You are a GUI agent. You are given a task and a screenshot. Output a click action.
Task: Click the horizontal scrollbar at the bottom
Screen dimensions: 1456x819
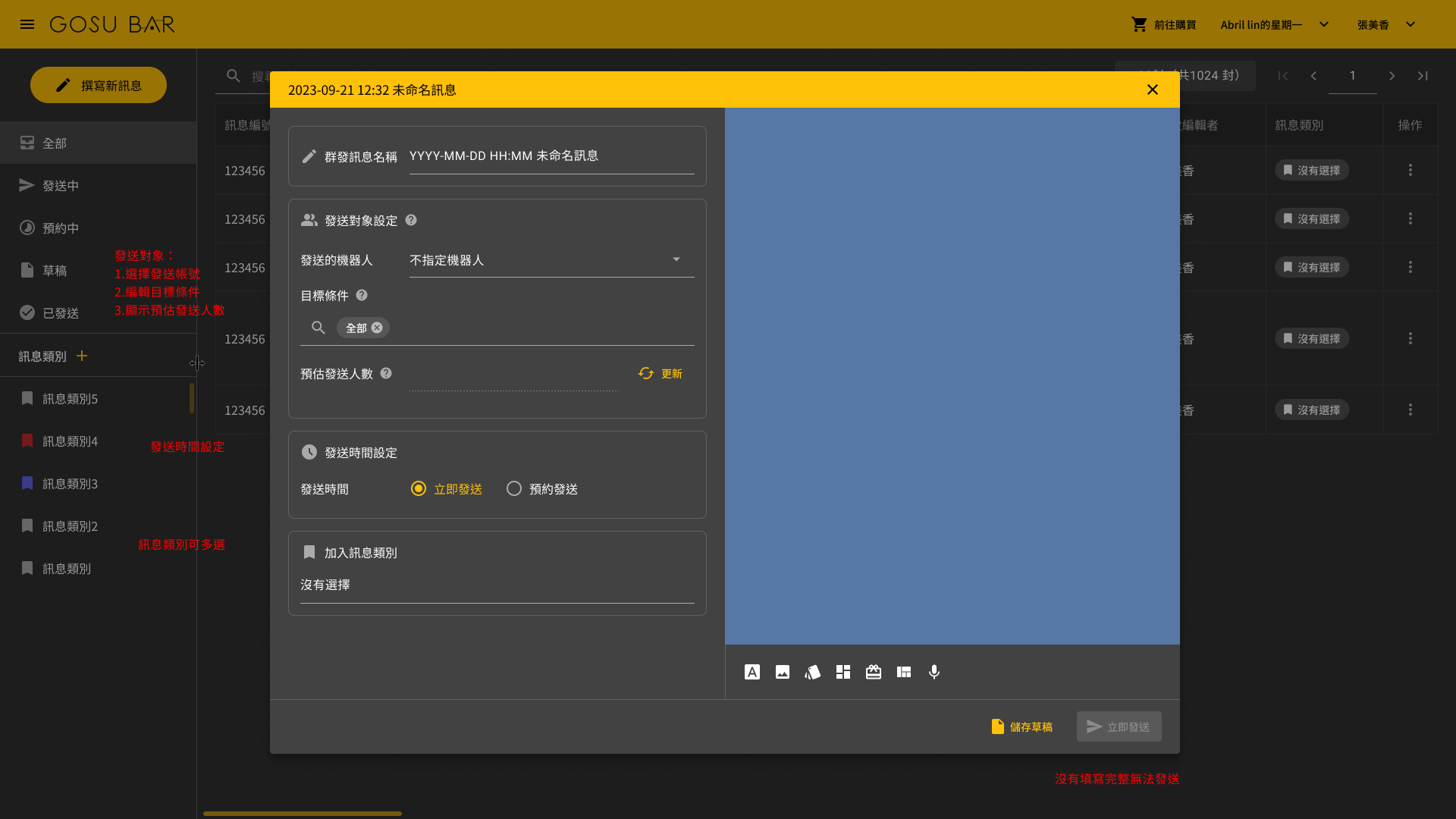tap(303, 814)
